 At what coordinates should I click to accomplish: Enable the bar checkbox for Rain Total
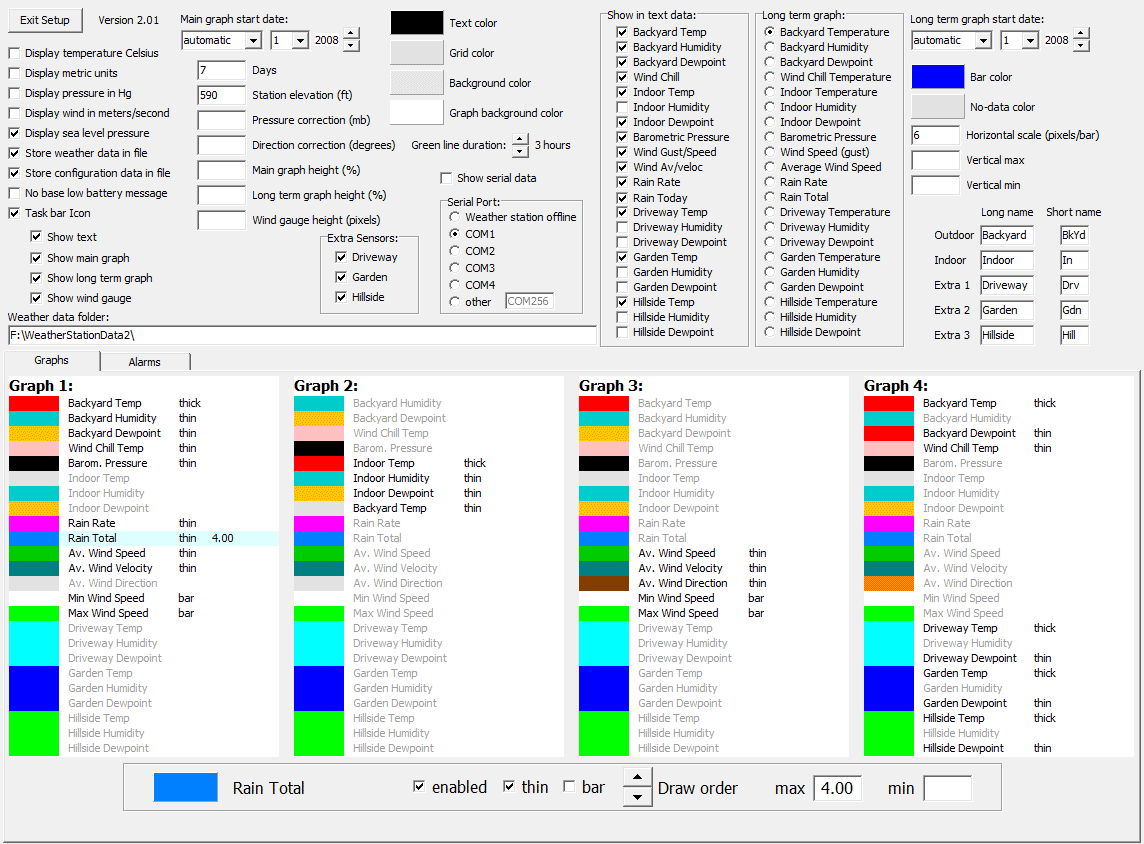pos(569,786)
